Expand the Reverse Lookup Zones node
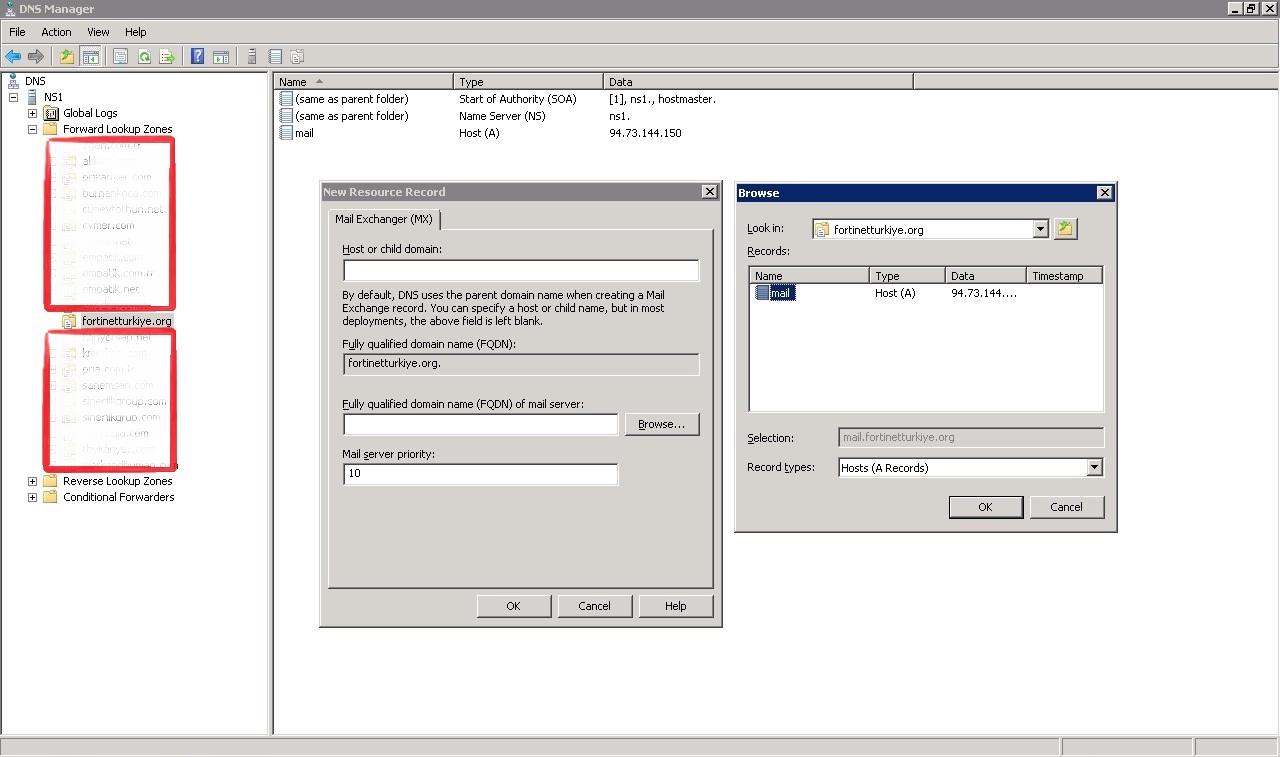 click(x=32, y=481)
